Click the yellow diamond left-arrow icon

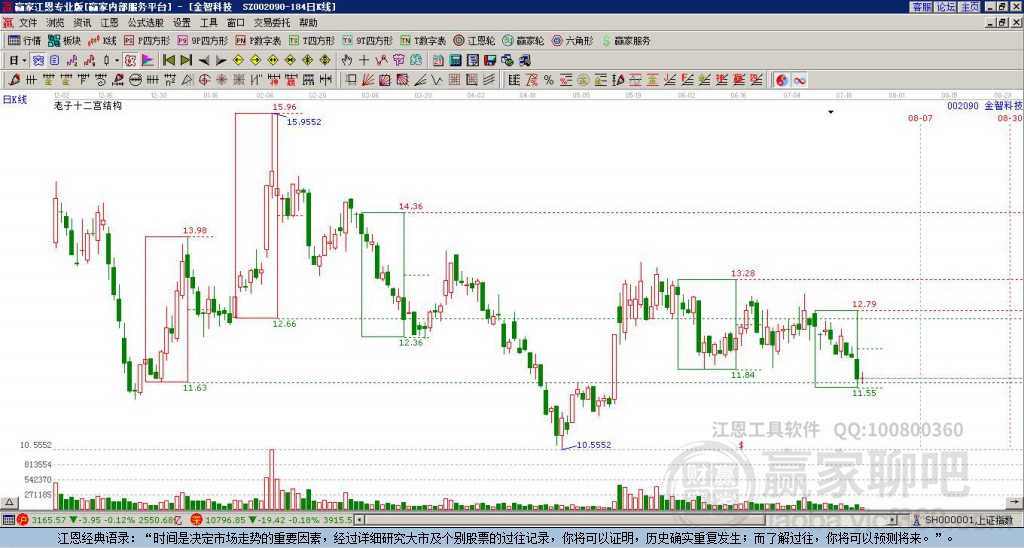[238, 60]
